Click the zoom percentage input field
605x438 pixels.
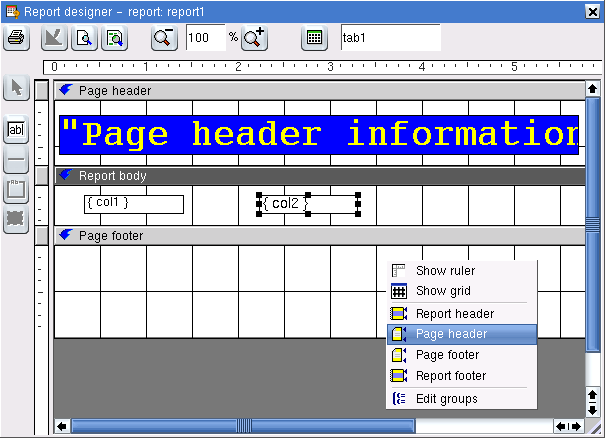coord(205,38)
